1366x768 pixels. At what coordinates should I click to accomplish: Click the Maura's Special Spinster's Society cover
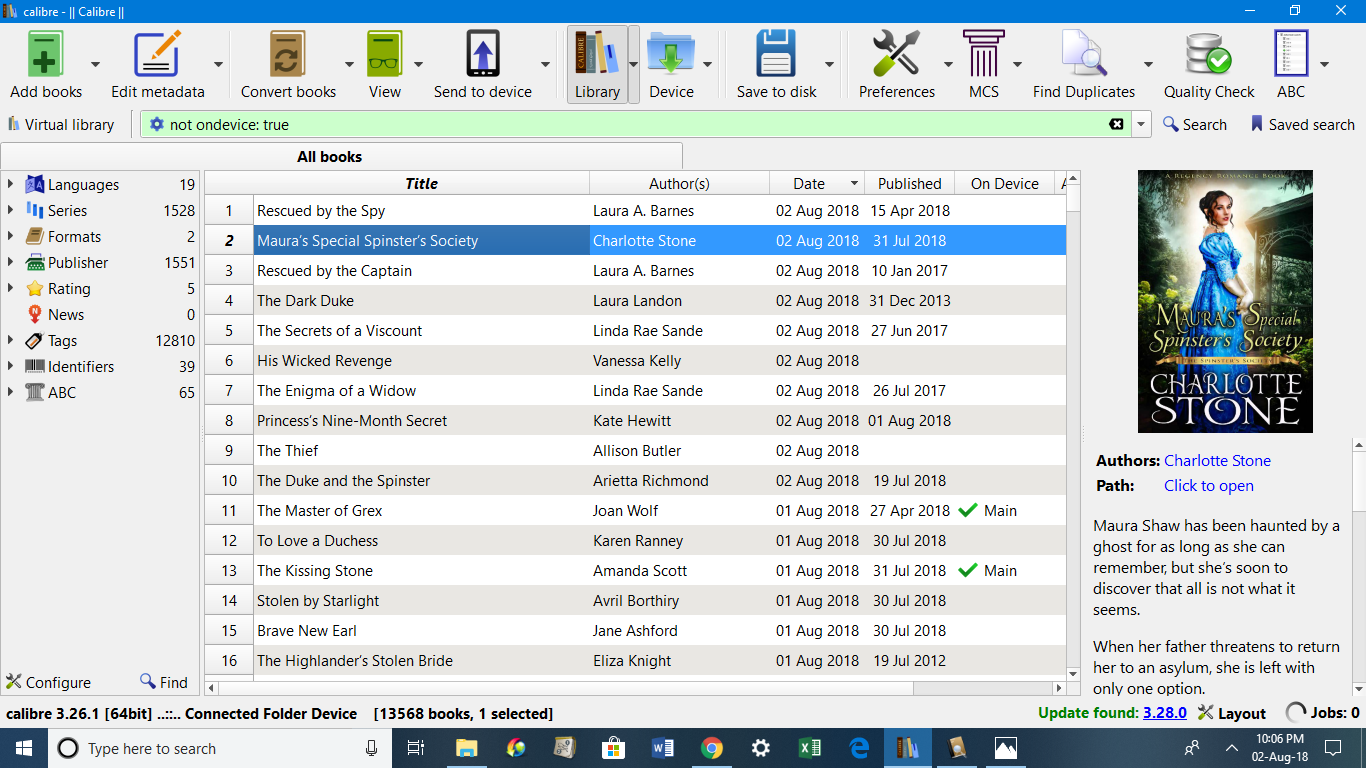(1225, 301)
